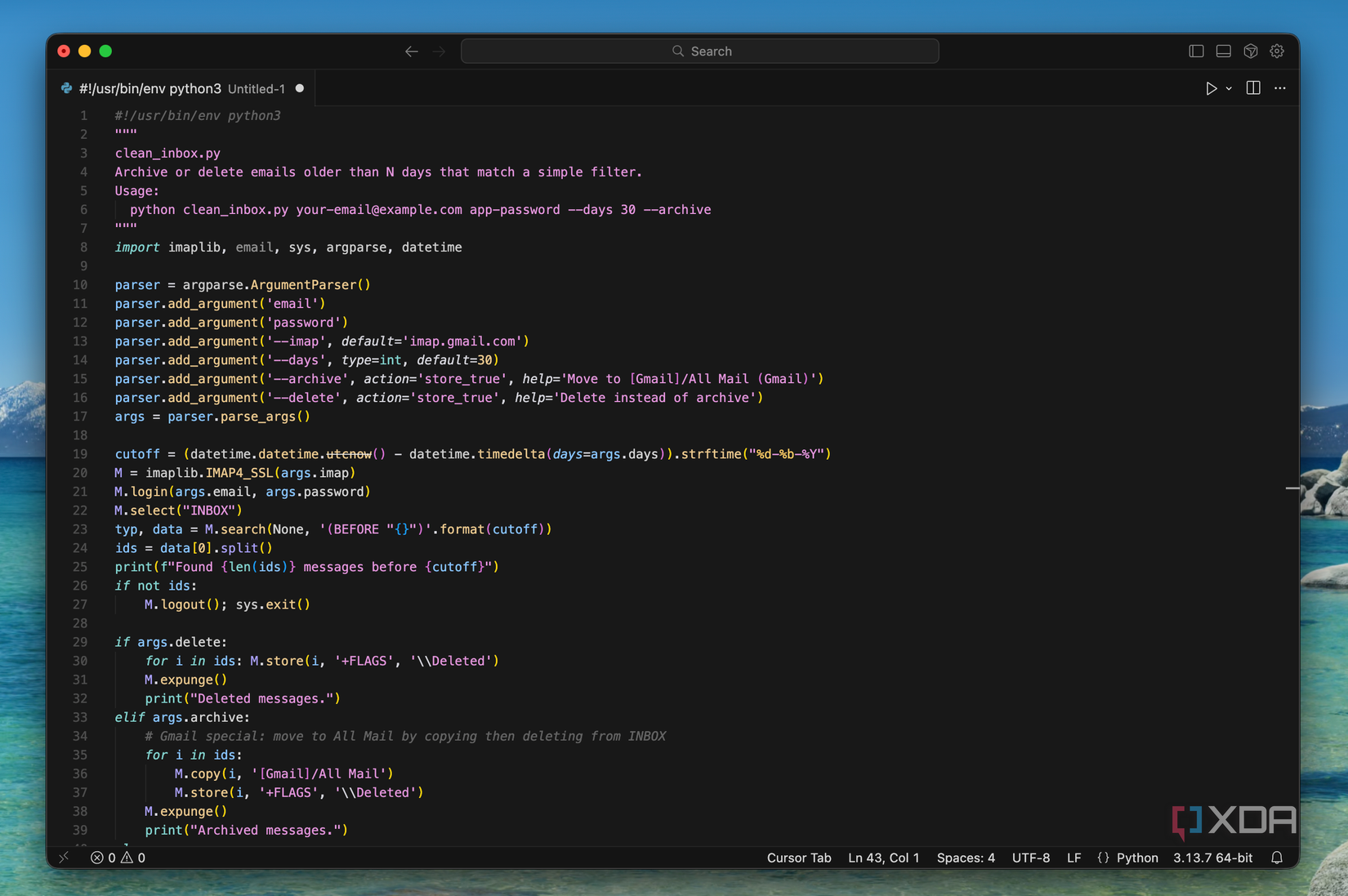1348x896 pixels.
Task: Click the Cursor cube icon in title bar
Action: pos(1250,51)
